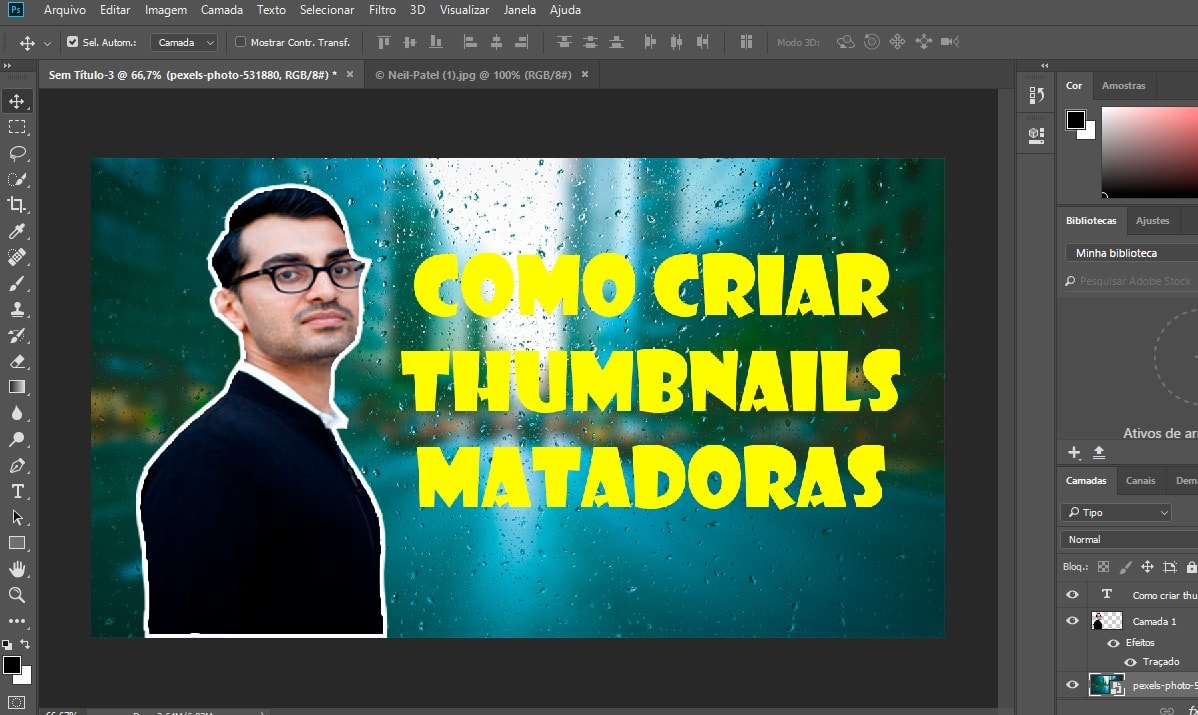Toggle Quick Mask mode at toolbar bottom
Viewport: 1198px width, 715px height.
coord(17,702)
